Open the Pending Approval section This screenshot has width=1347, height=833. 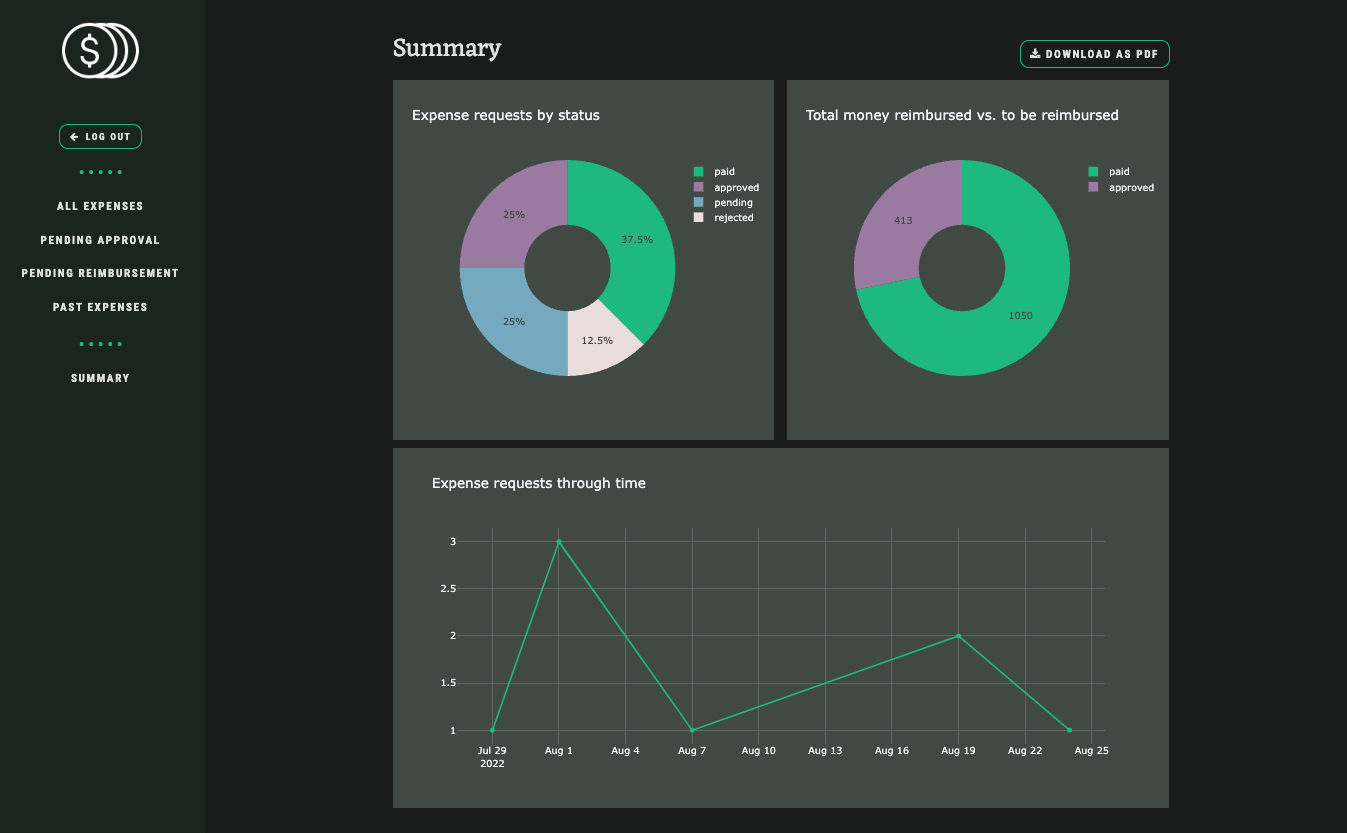click(100, 240)
